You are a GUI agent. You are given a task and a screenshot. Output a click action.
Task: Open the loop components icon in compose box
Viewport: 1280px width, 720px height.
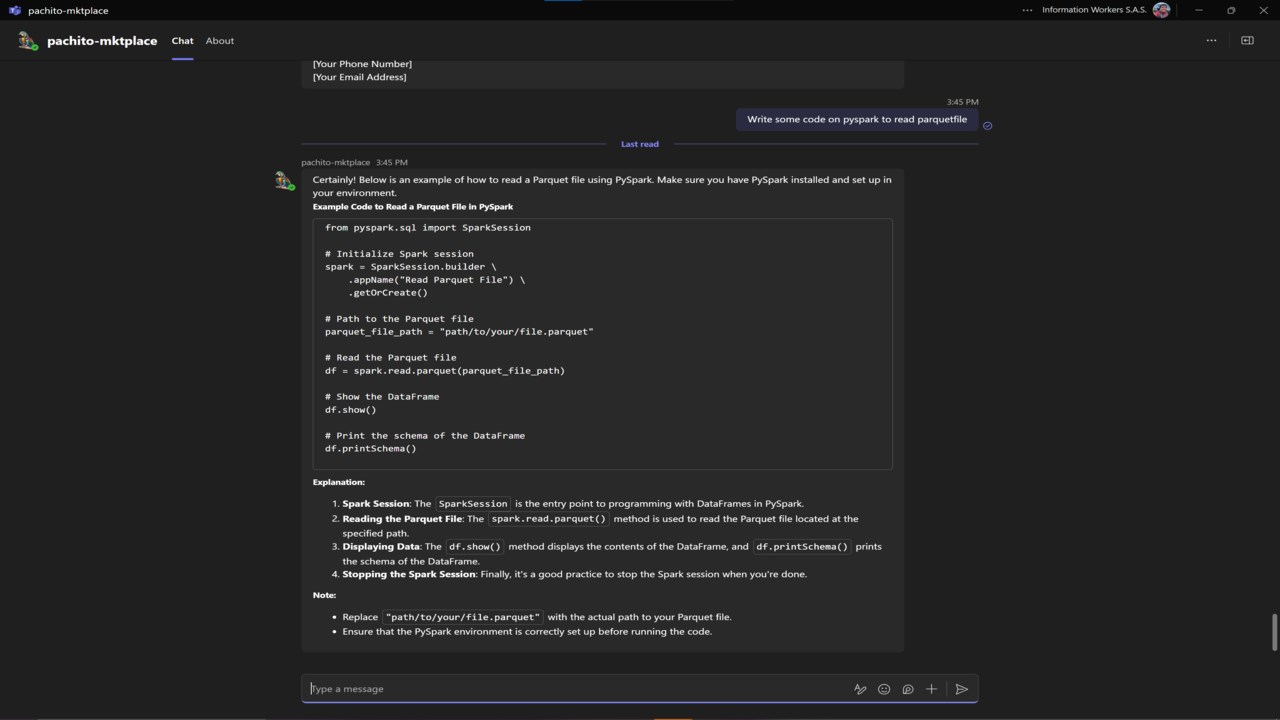(x=908, y=689)
